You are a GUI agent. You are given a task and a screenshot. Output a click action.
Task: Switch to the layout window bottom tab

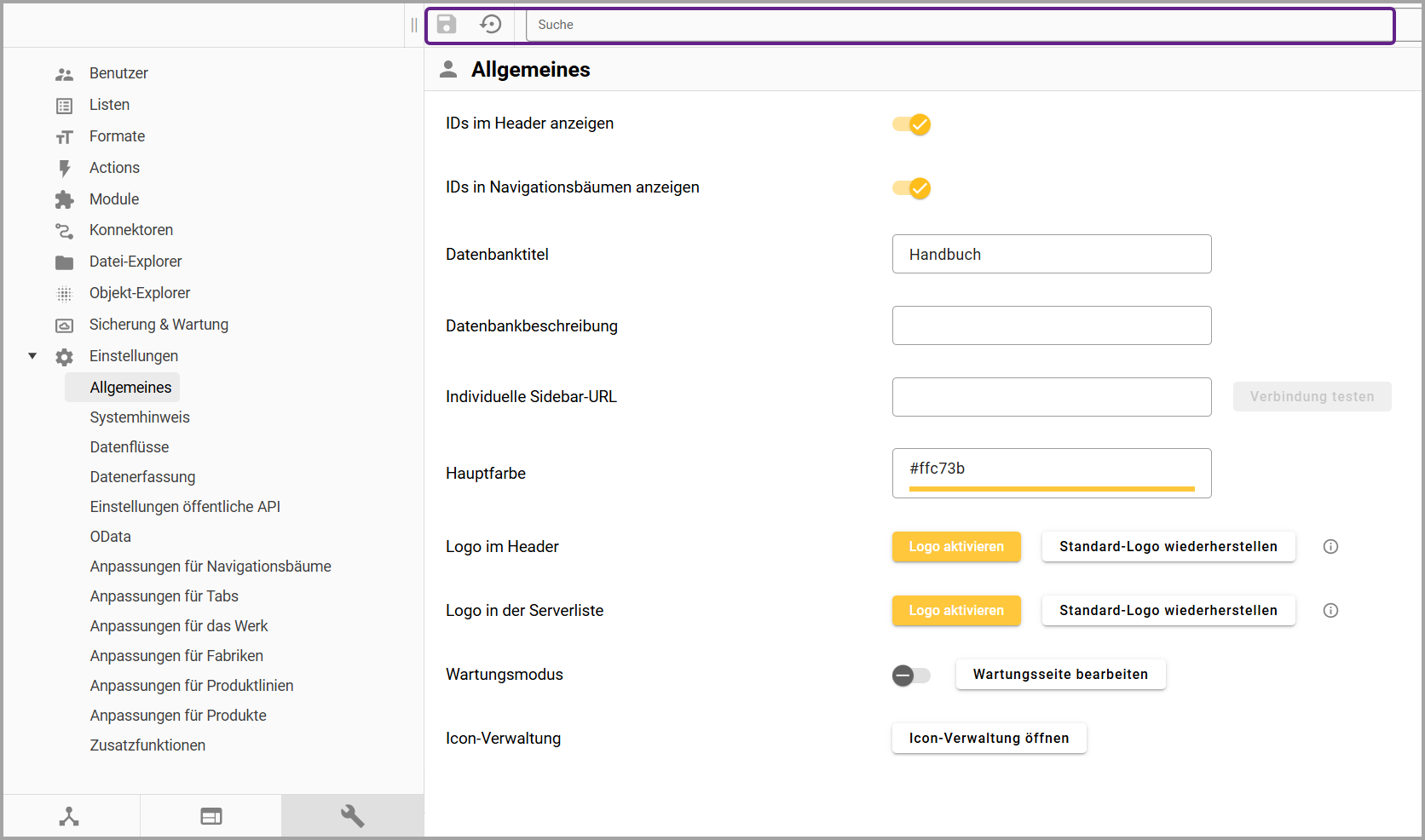coord(211,816)
